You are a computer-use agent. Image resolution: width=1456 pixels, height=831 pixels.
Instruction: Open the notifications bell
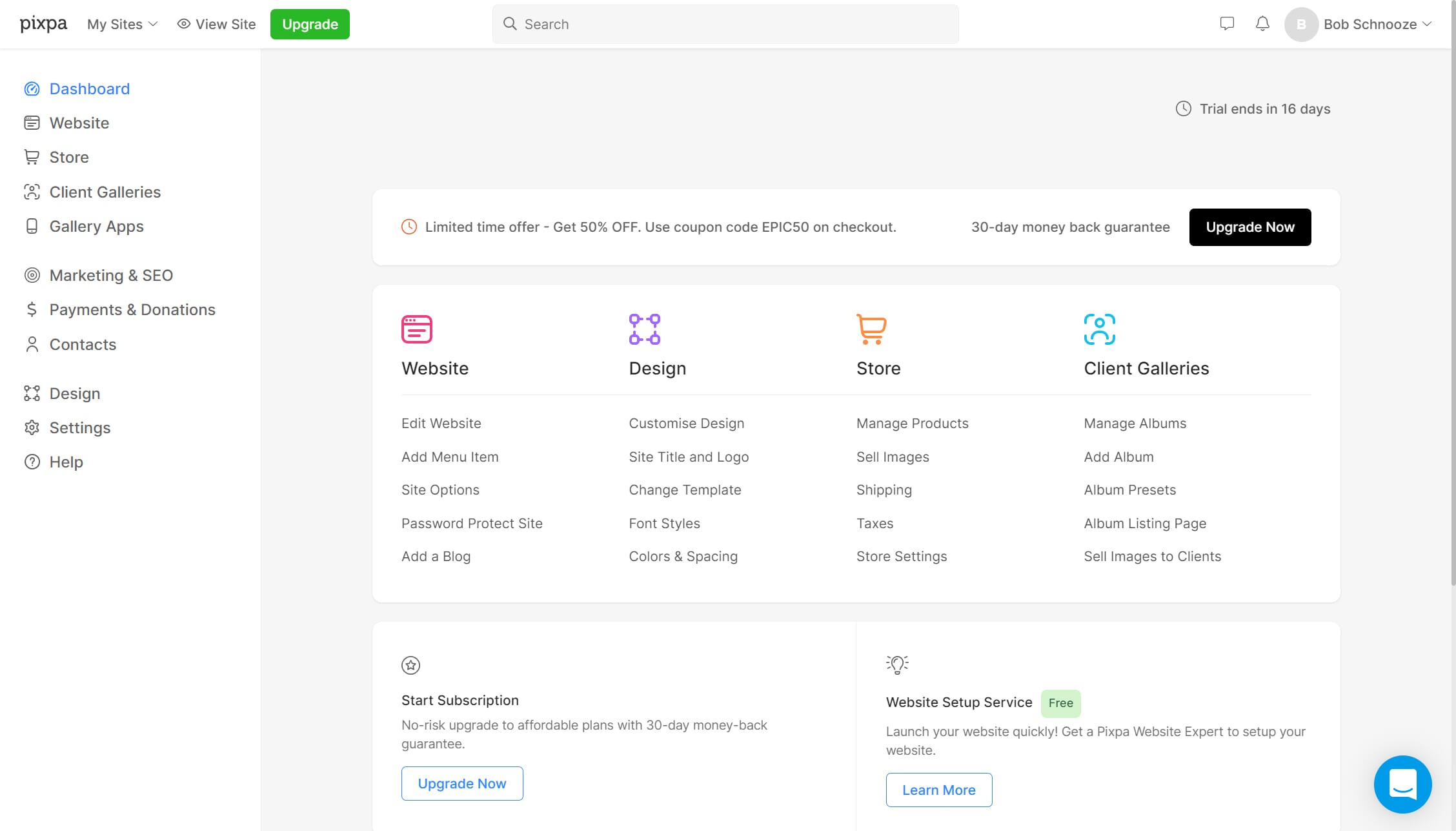(1262, 24)
